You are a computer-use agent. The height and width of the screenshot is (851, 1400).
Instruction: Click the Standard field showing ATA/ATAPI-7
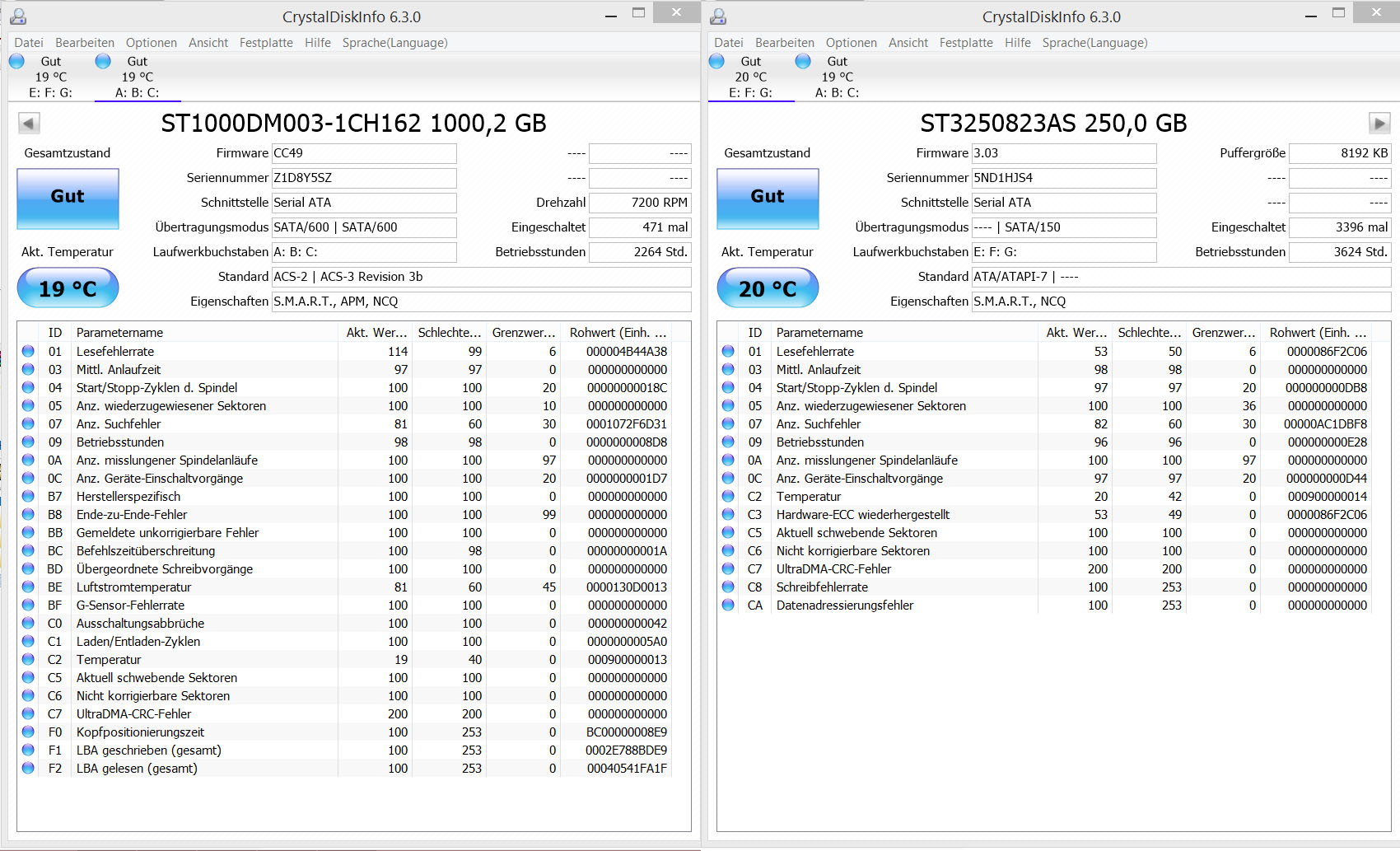1182,277
